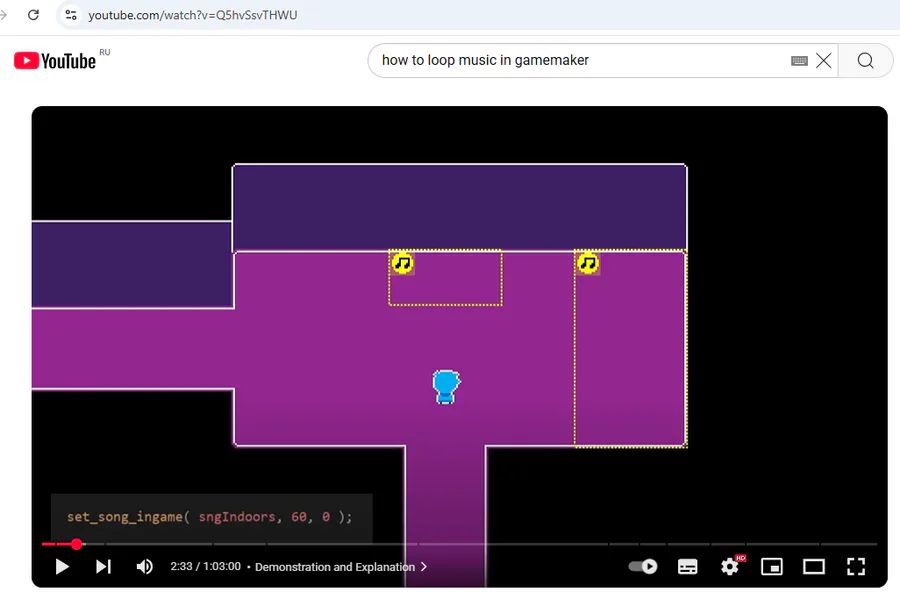Click the set_song_ingame code caption
Screen dimensions: 900x599
210,517
